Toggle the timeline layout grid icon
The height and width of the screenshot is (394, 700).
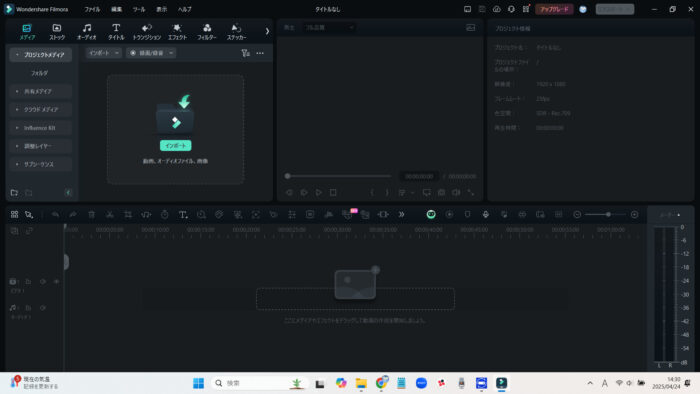(14, 215)
